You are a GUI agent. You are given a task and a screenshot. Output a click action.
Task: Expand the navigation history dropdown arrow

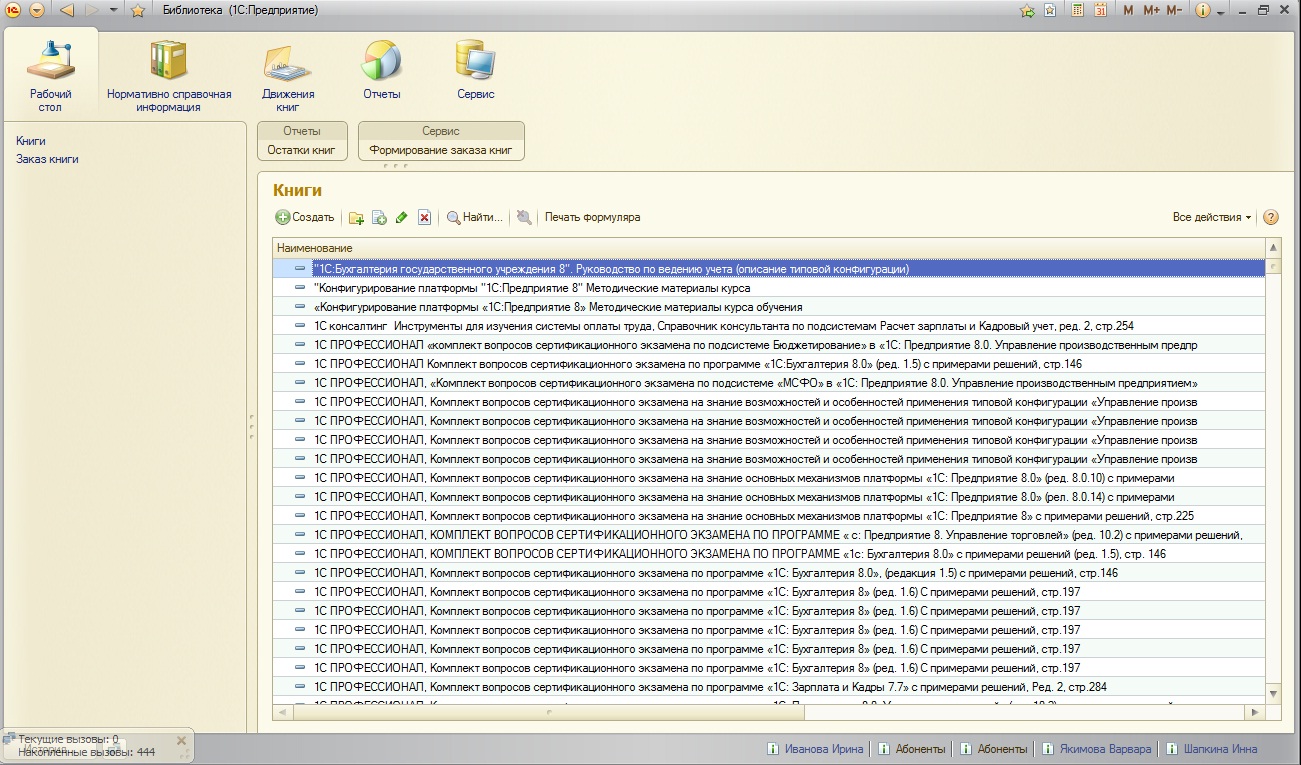tap(113, 10)
